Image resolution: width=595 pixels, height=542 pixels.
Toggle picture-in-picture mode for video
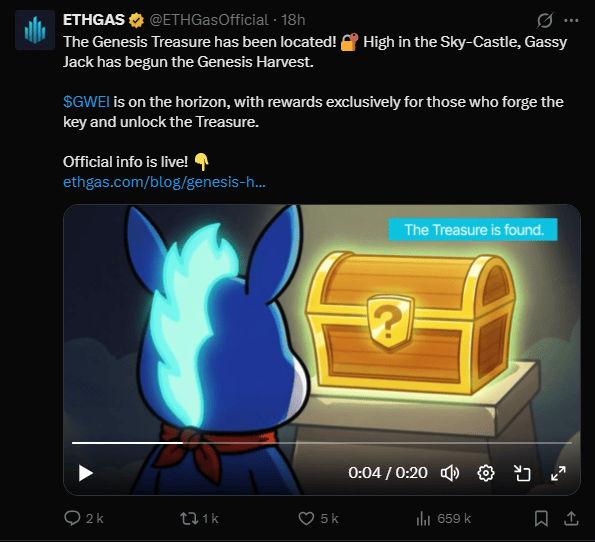point(522,473)
